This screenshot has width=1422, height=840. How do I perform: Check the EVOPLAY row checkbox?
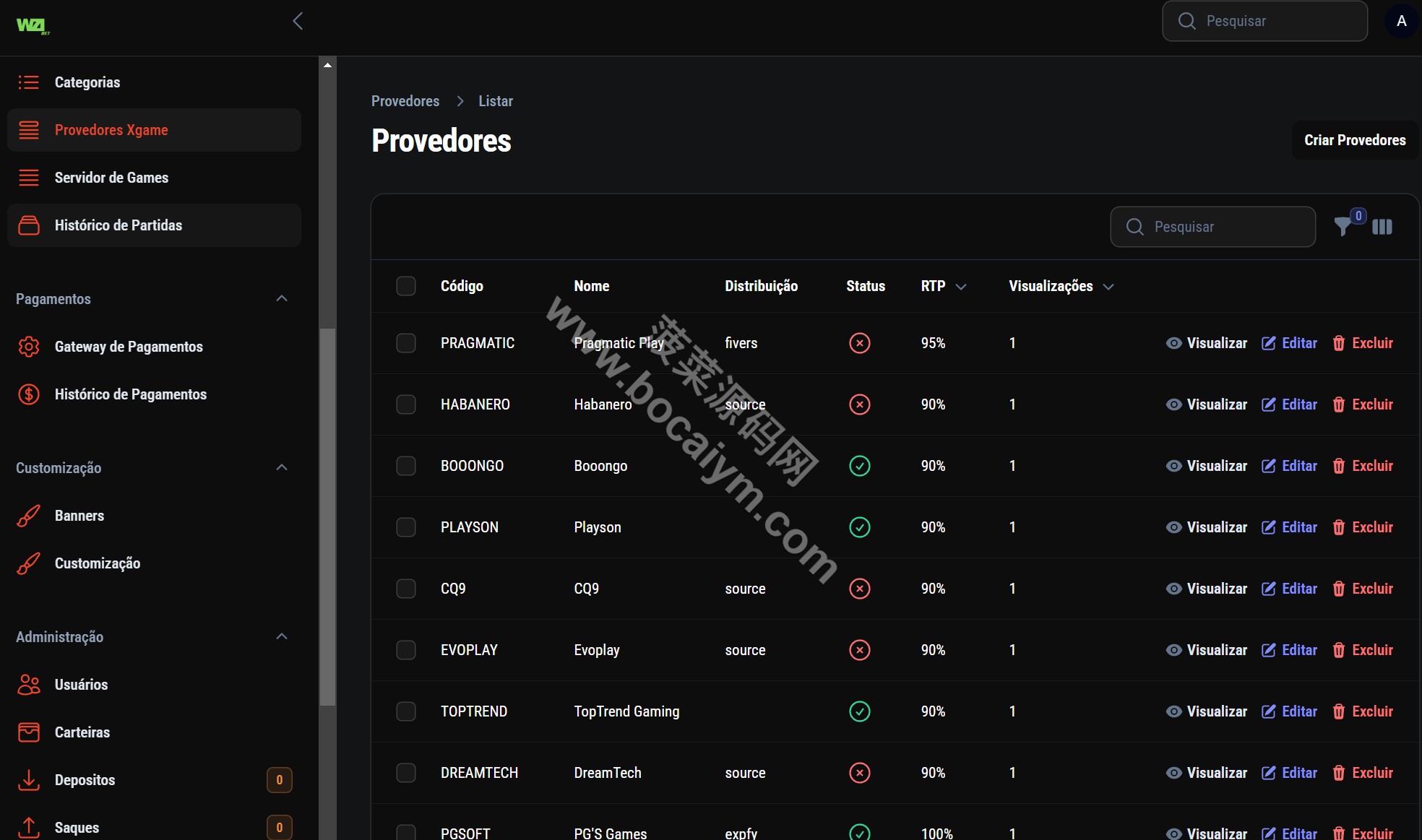pos(406,650)
